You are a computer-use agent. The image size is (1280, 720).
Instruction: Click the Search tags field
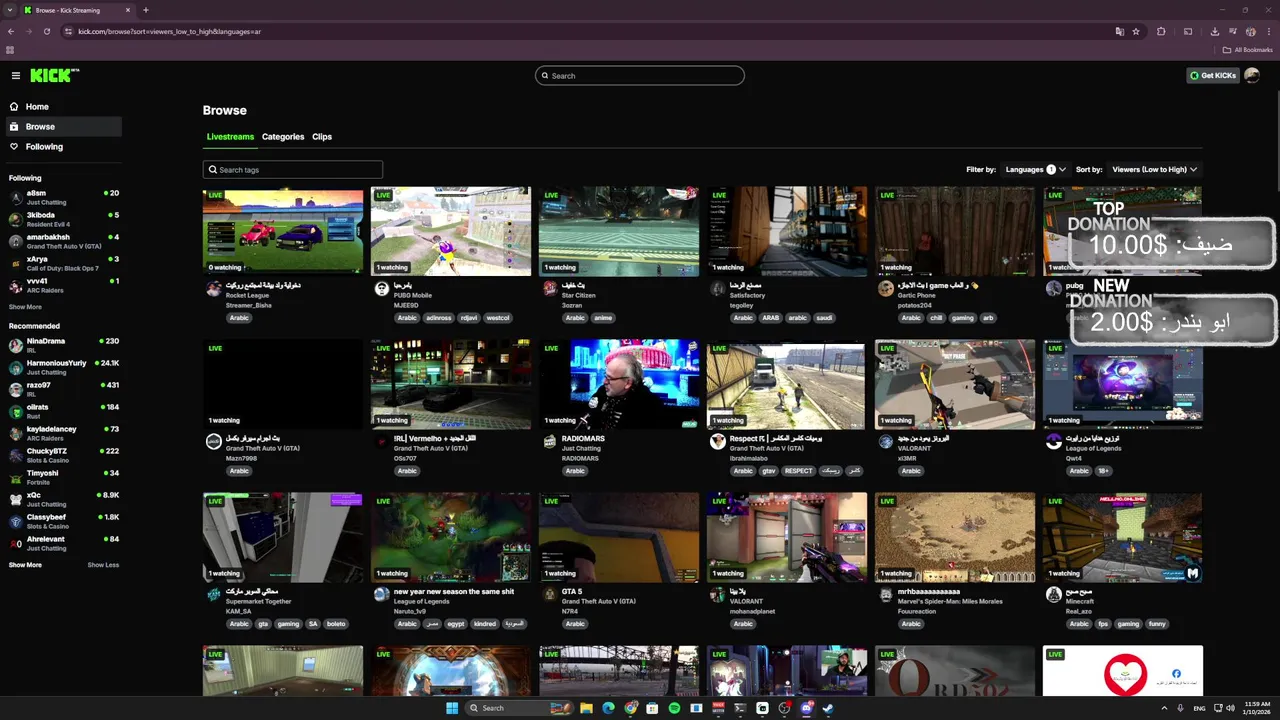click(x=293, y=170)
